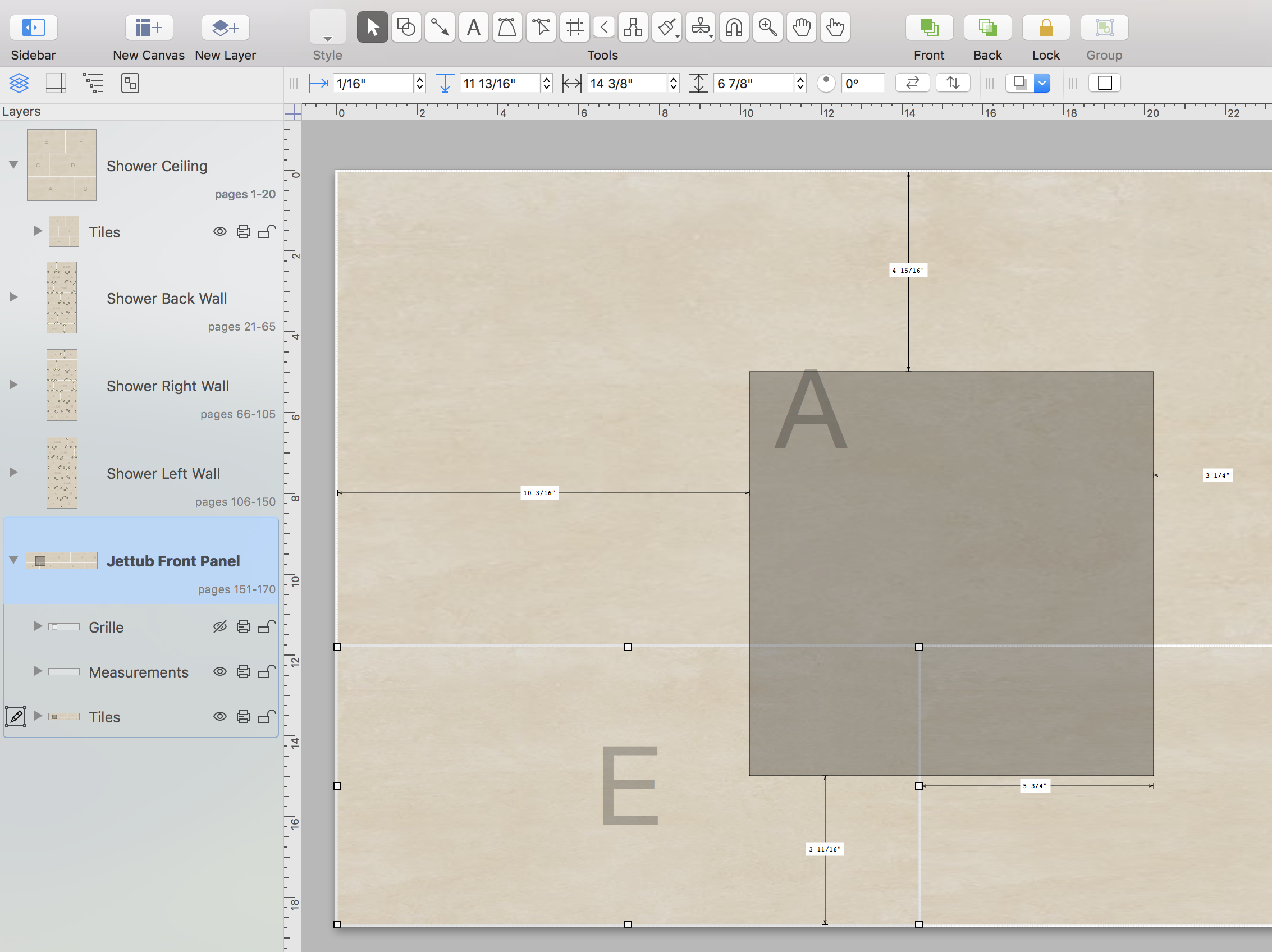Open the outline sidebar tab
Viewport: 1272px width, 952px height.
point(93,84)
